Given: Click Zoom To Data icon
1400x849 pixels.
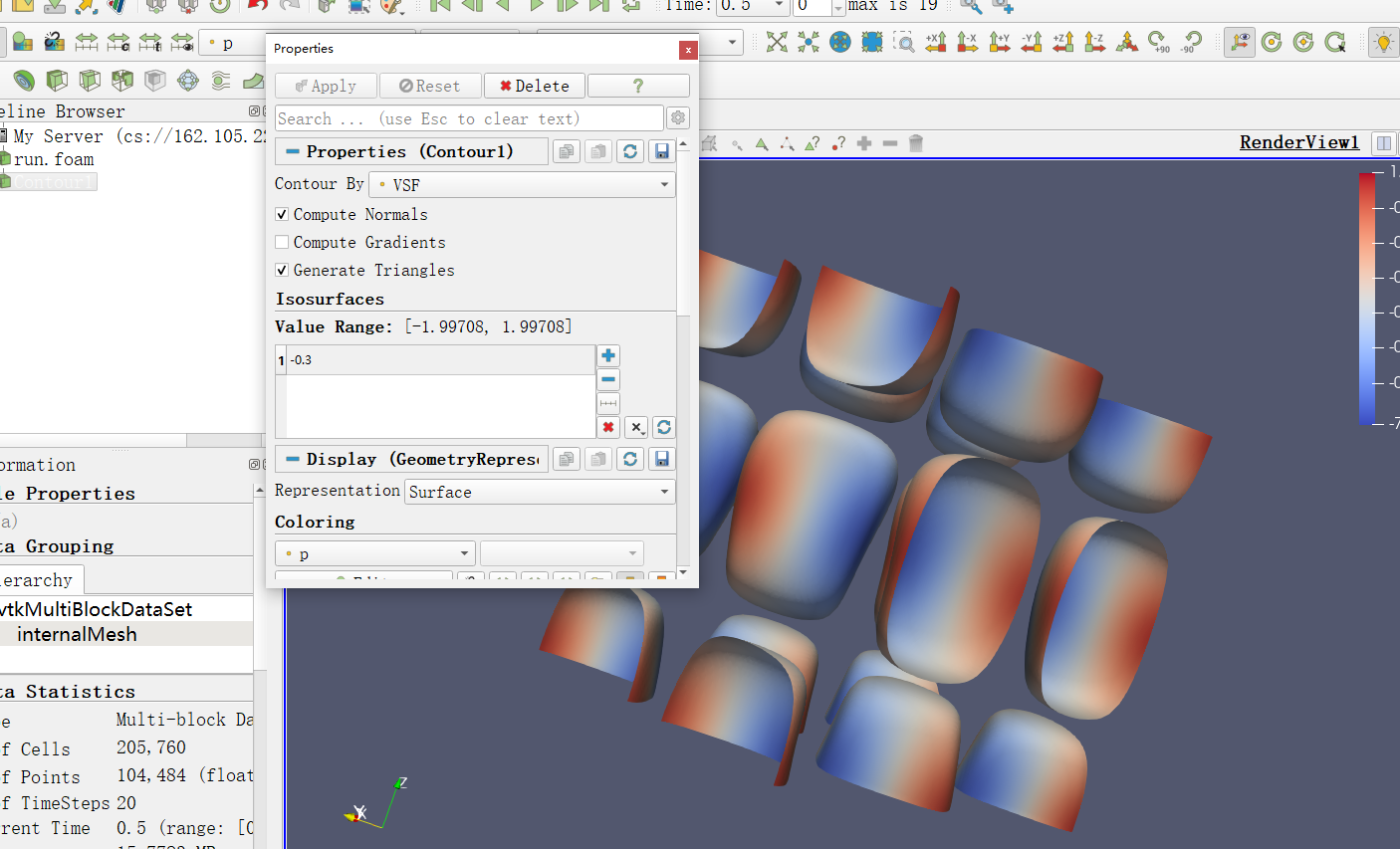Looking at the screenshot, I should point(809,42).
